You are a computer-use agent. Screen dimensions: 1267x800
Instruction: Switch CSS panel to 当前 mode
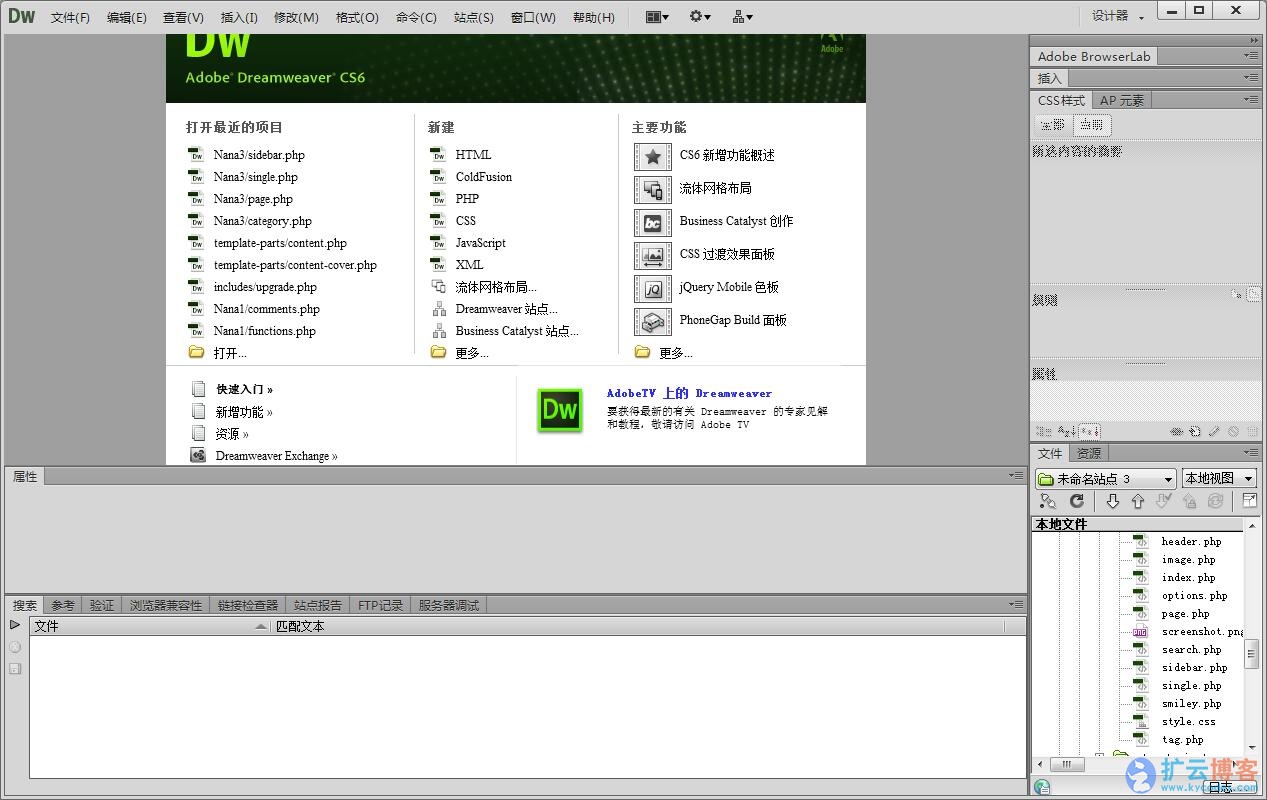coord(1091,125)
